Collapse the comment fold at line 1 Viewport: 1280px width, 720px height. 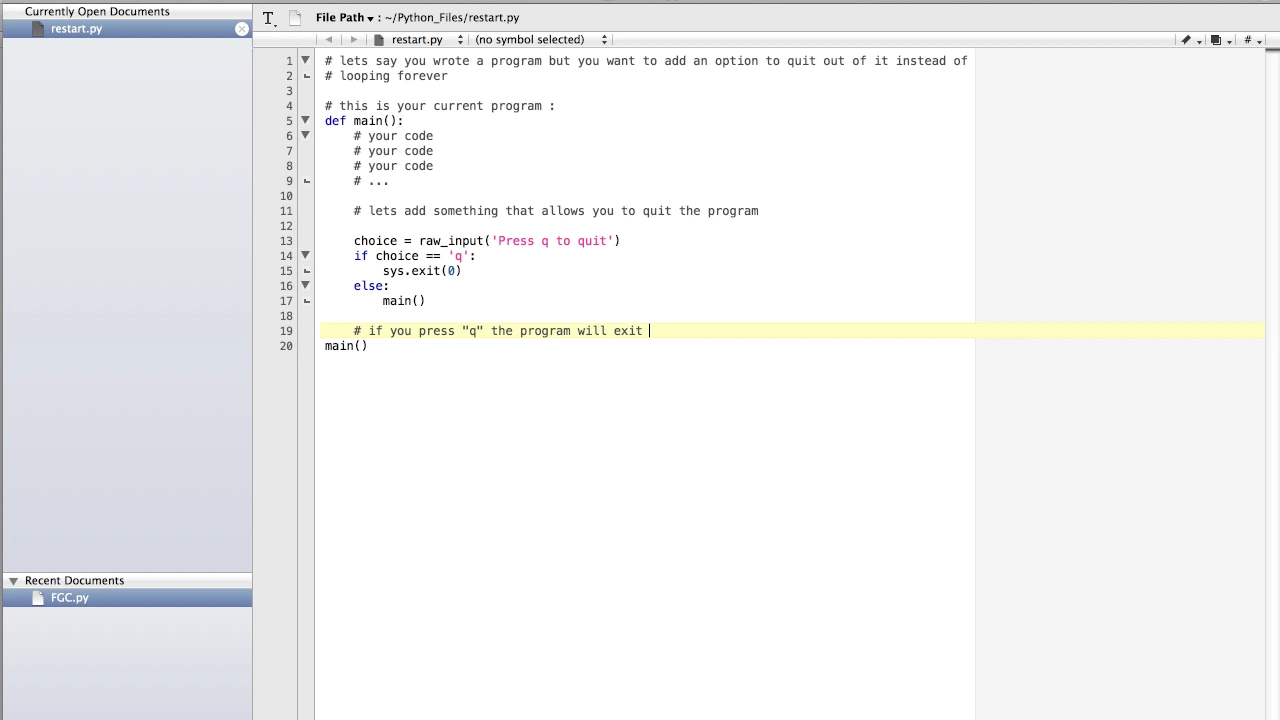306,60
